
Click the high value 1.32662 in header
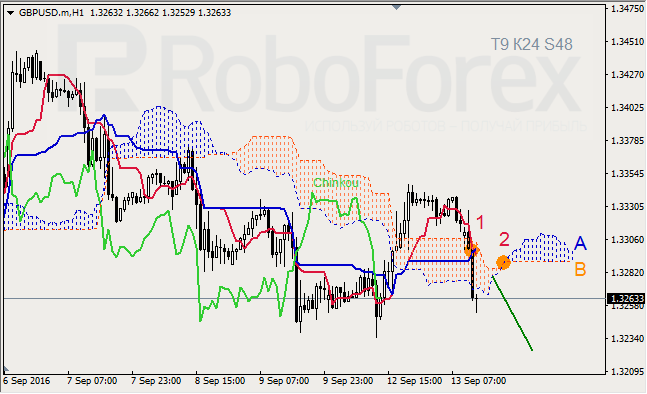142,13
